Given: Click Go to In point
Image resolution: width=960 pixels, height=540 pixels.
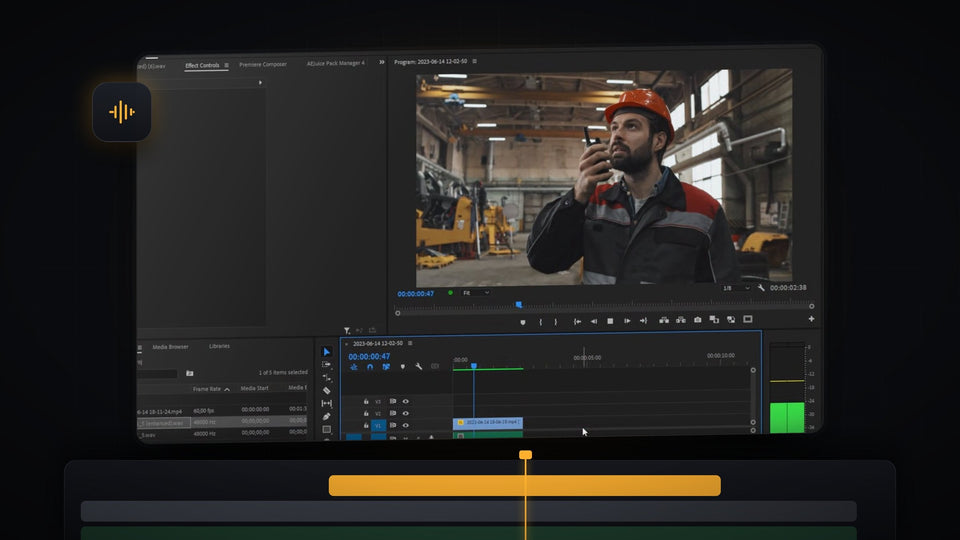Looking at the screenshot, I should coord(577,321).
